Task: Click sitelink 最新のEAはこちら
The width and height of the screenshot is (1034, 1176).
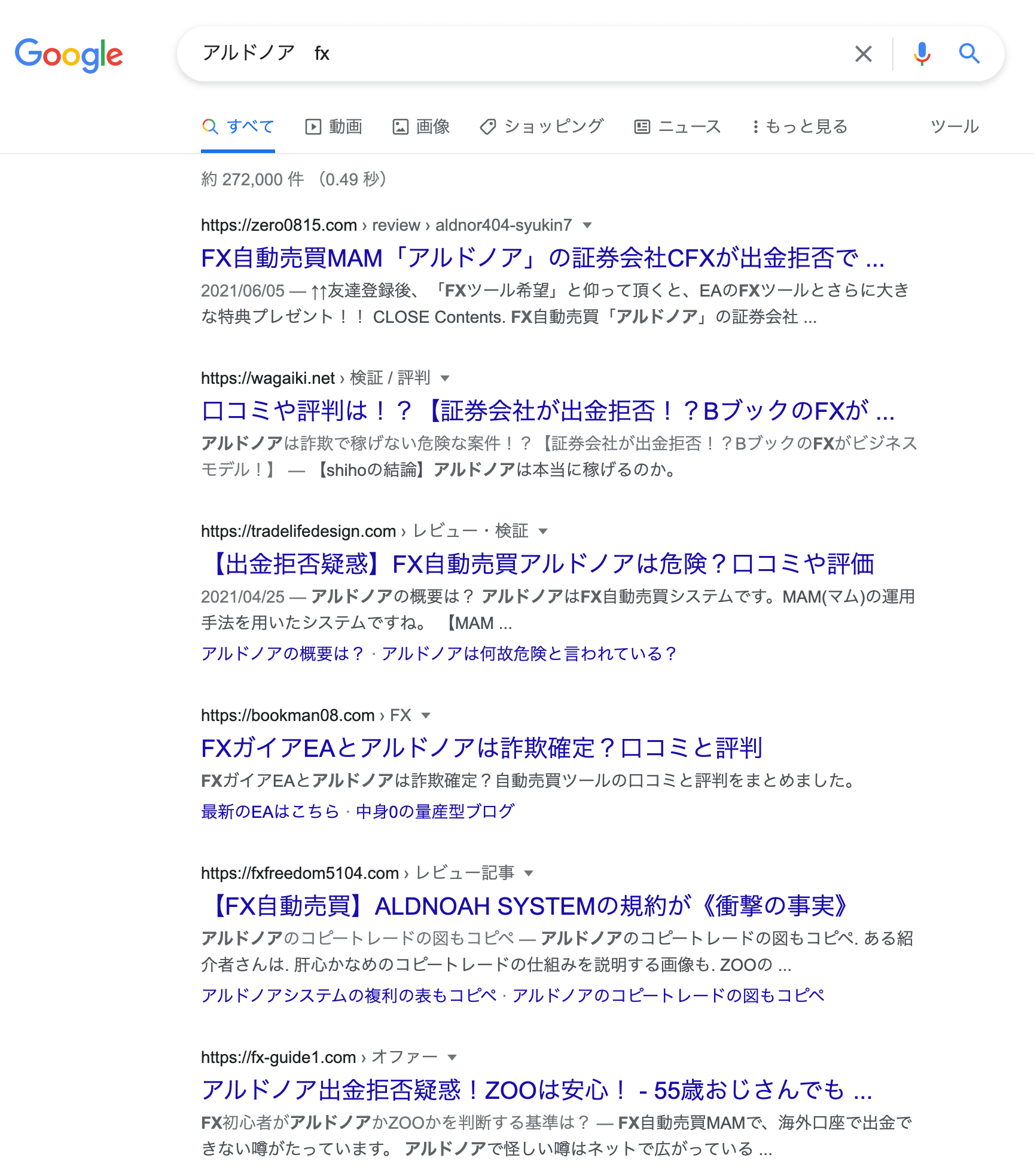Action: click(x=270, y=812)
